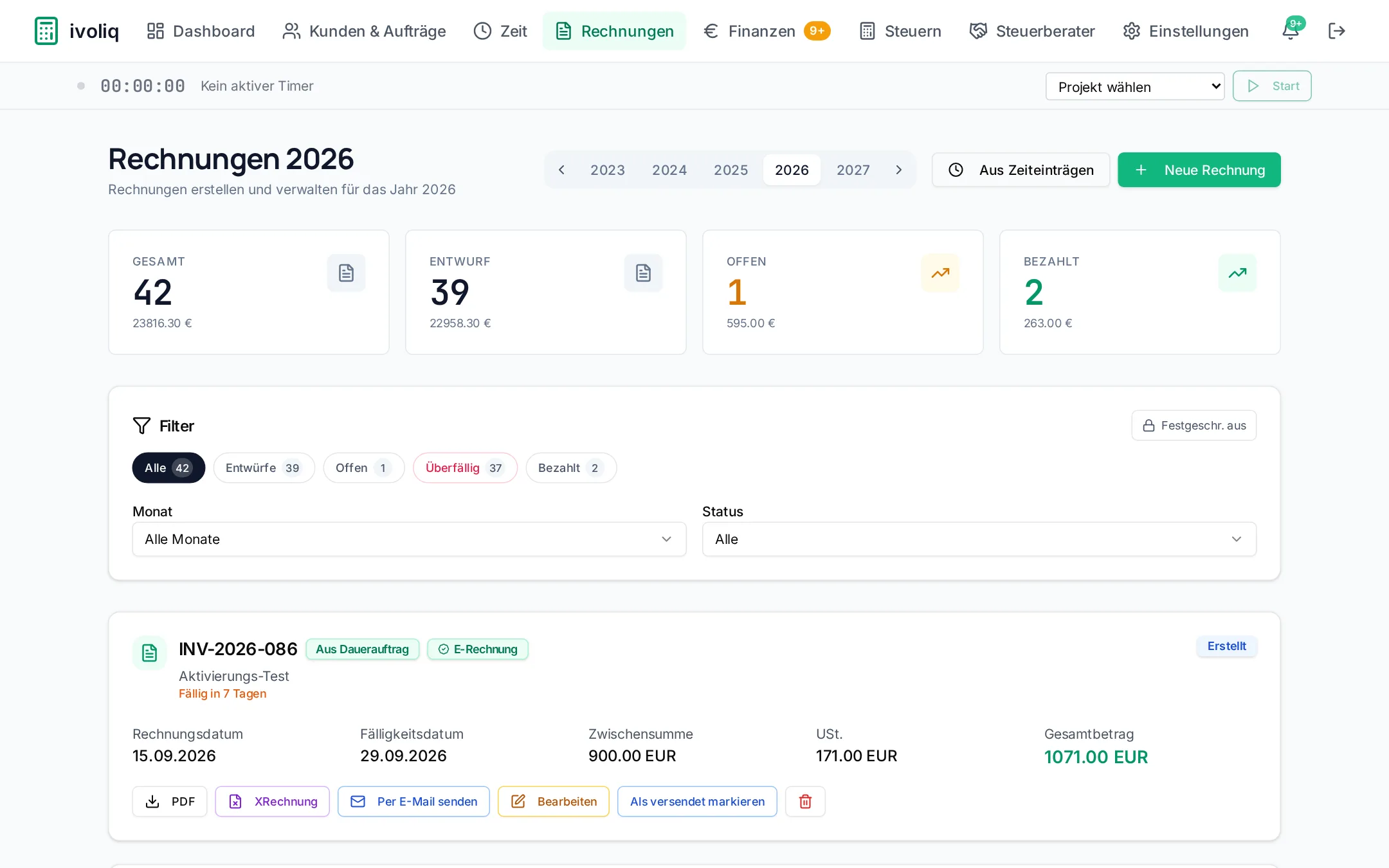
Task: Filter by Bezahlt 2 chip
Action: coord(571,468)
